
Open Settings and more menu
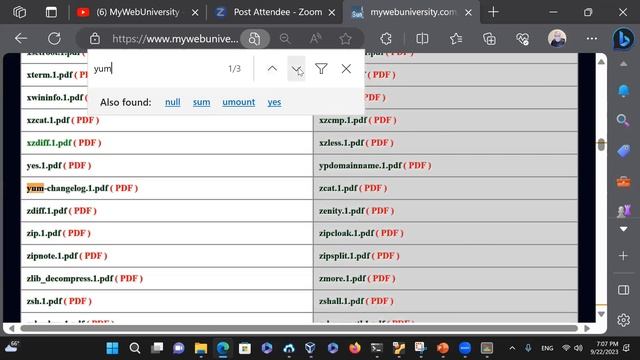point(592,39)
